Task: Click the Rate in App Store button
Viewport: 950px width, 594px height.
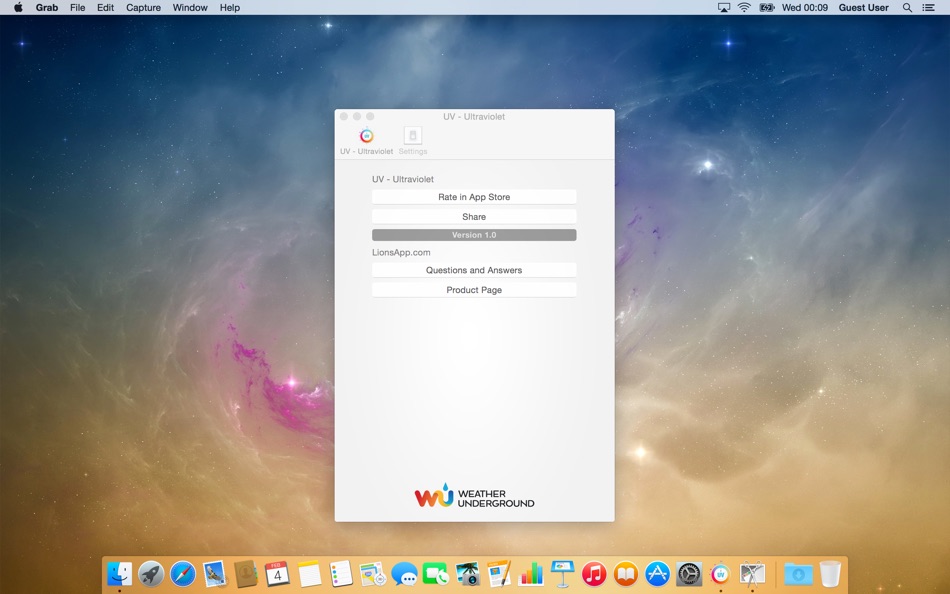Action: tap(473, 196)
